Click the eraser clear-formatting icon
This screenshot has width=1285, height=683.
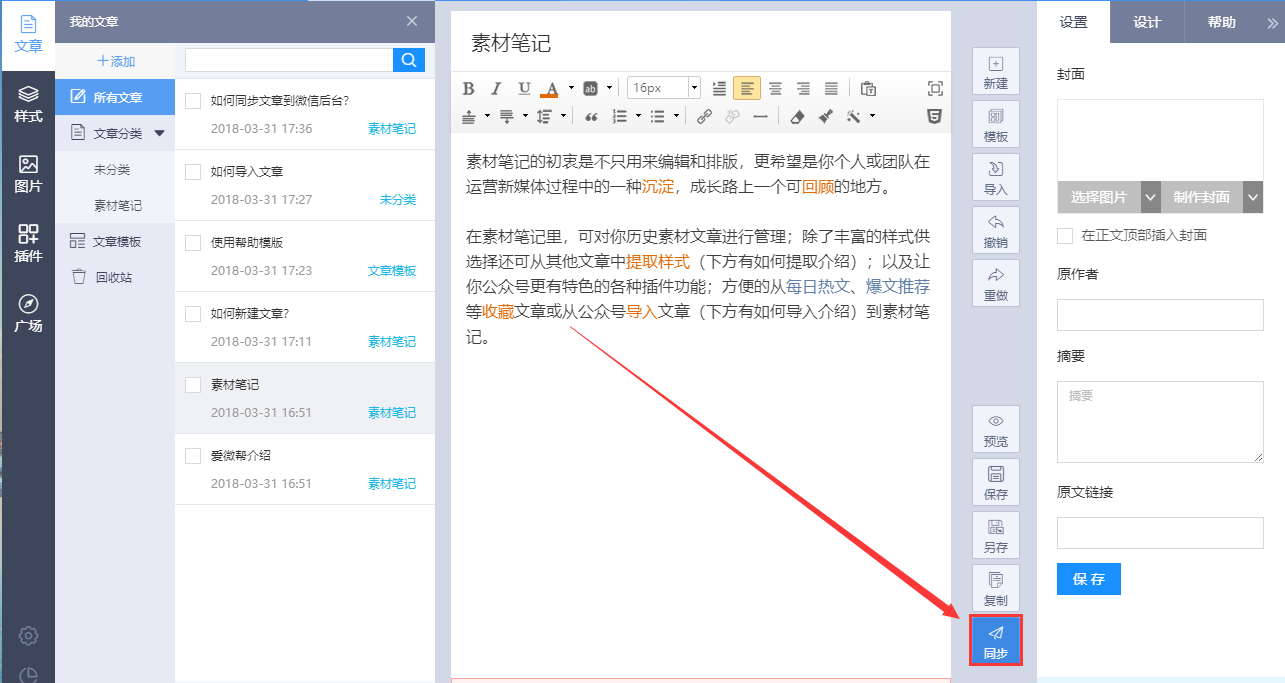(x=797, y=117)
